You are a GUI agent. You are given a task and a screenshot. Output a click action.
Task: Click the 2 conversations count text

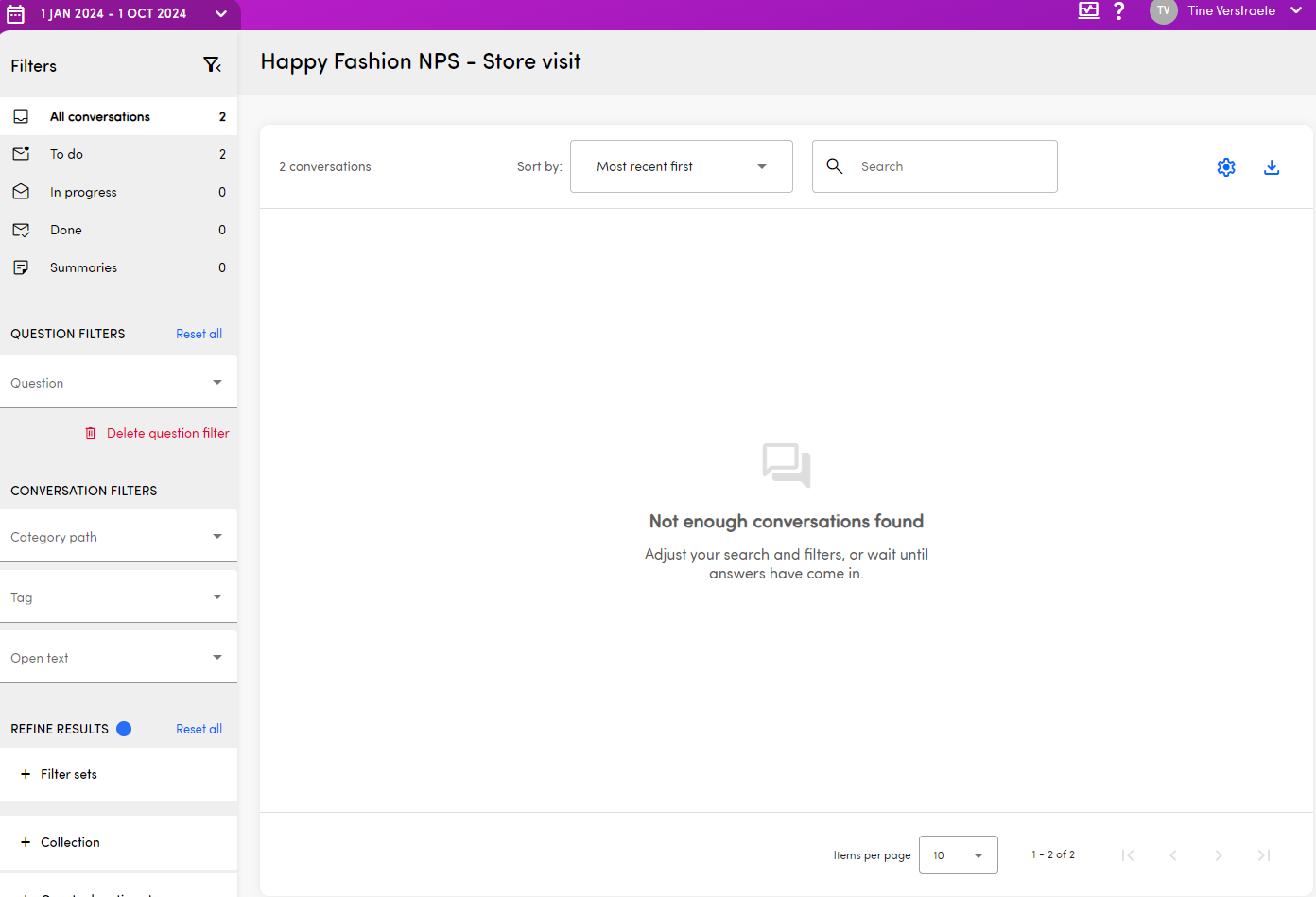click(325, 166)
